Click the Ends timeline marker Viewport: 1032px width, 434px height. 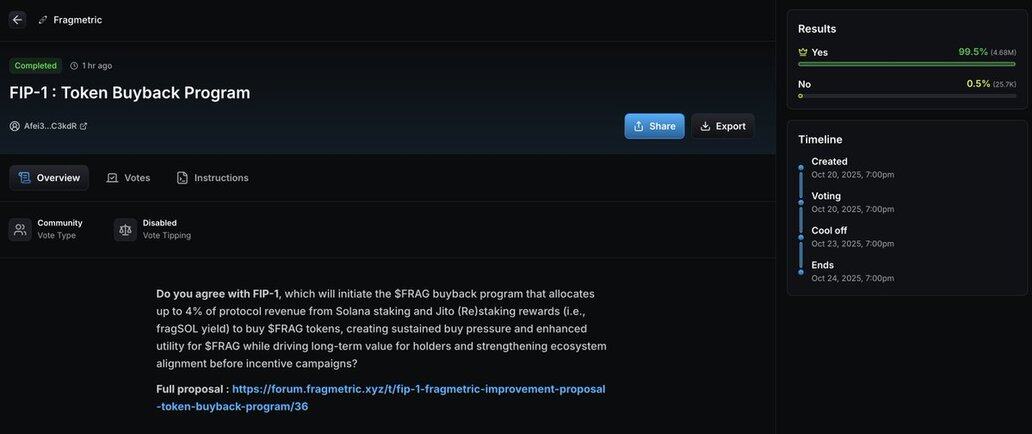801,271
